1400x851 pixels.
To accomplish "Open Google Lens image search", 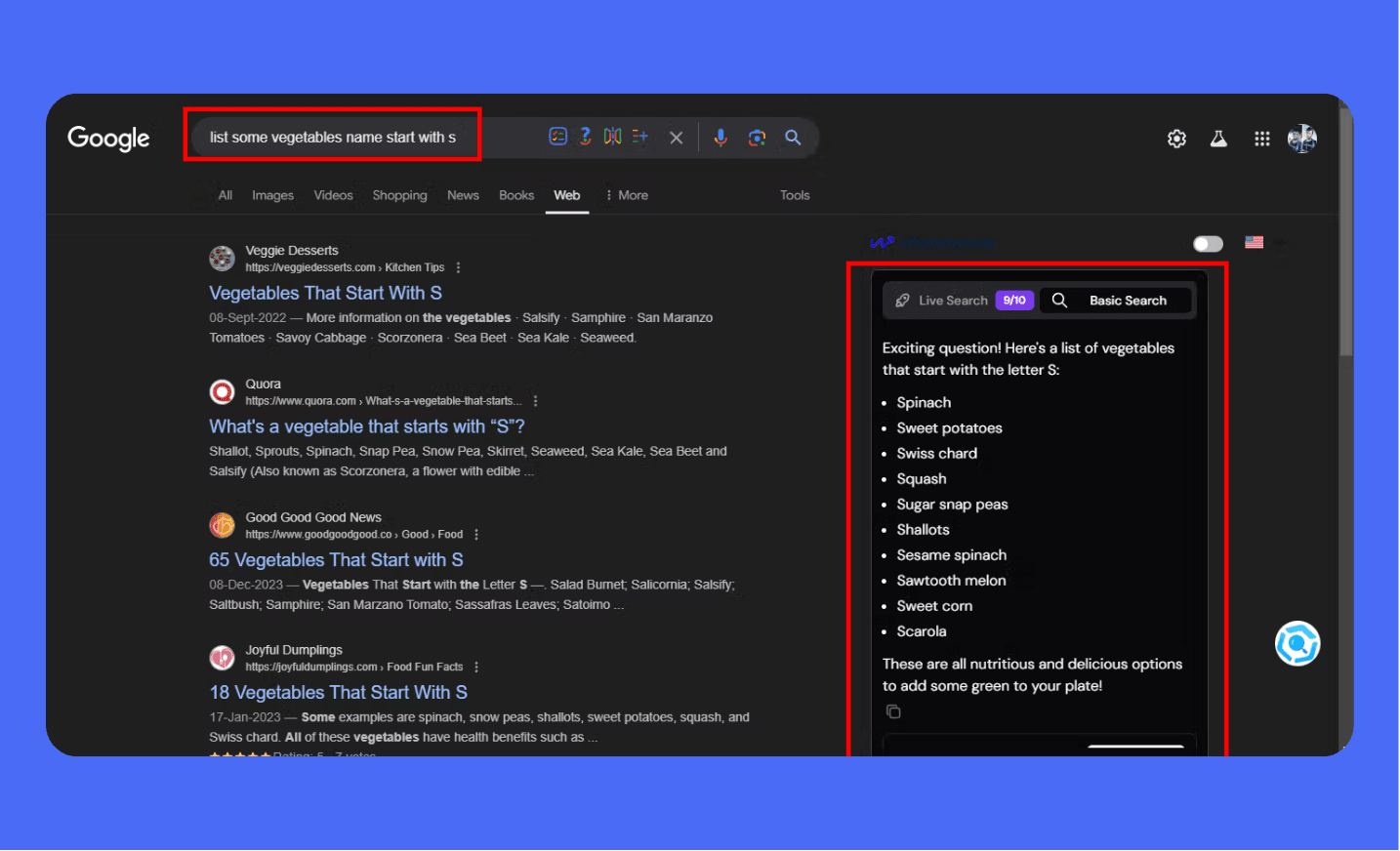I will click(757, 138).
